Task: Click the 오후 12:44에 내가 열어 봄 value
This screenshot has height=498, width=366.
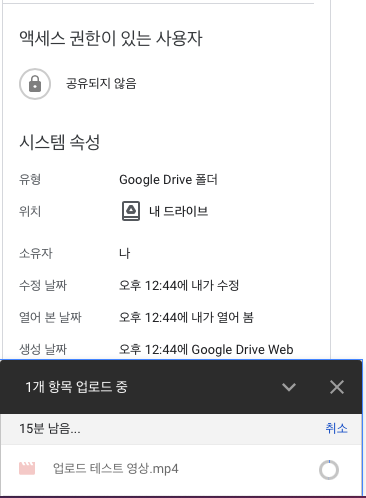Action: pos(186,317)
